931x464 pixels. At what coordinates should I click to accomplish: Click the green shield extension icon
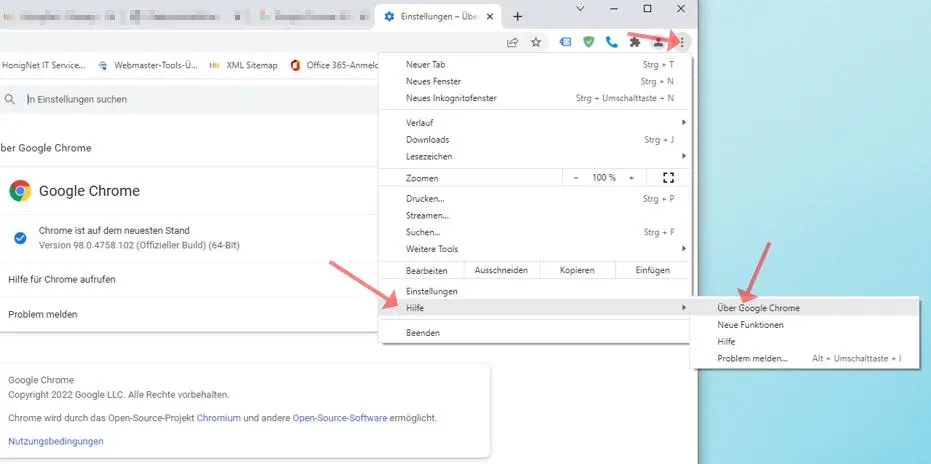(588, 42)
